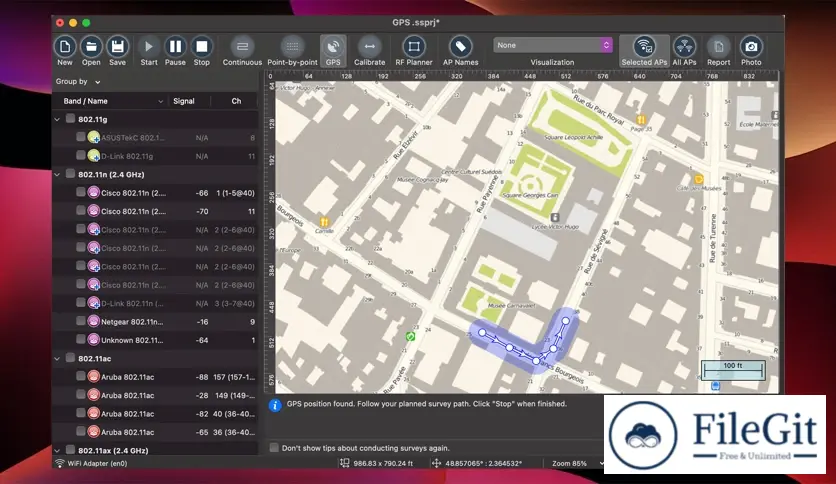Open the Zoom 85% control
Image resolution: width=836 pixels, height=484 pixels.
coord(577,463)
